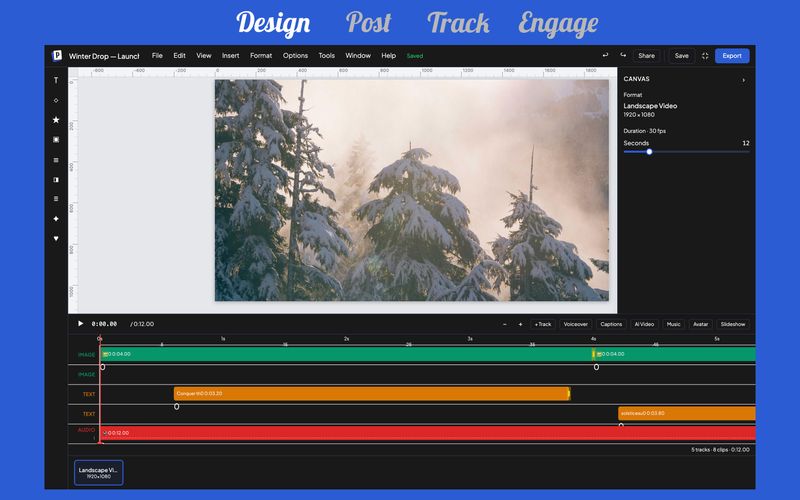This screenshot has height=500, width=800.
Task: Click the Seconds duration slider handle
Action: point(649,152)
